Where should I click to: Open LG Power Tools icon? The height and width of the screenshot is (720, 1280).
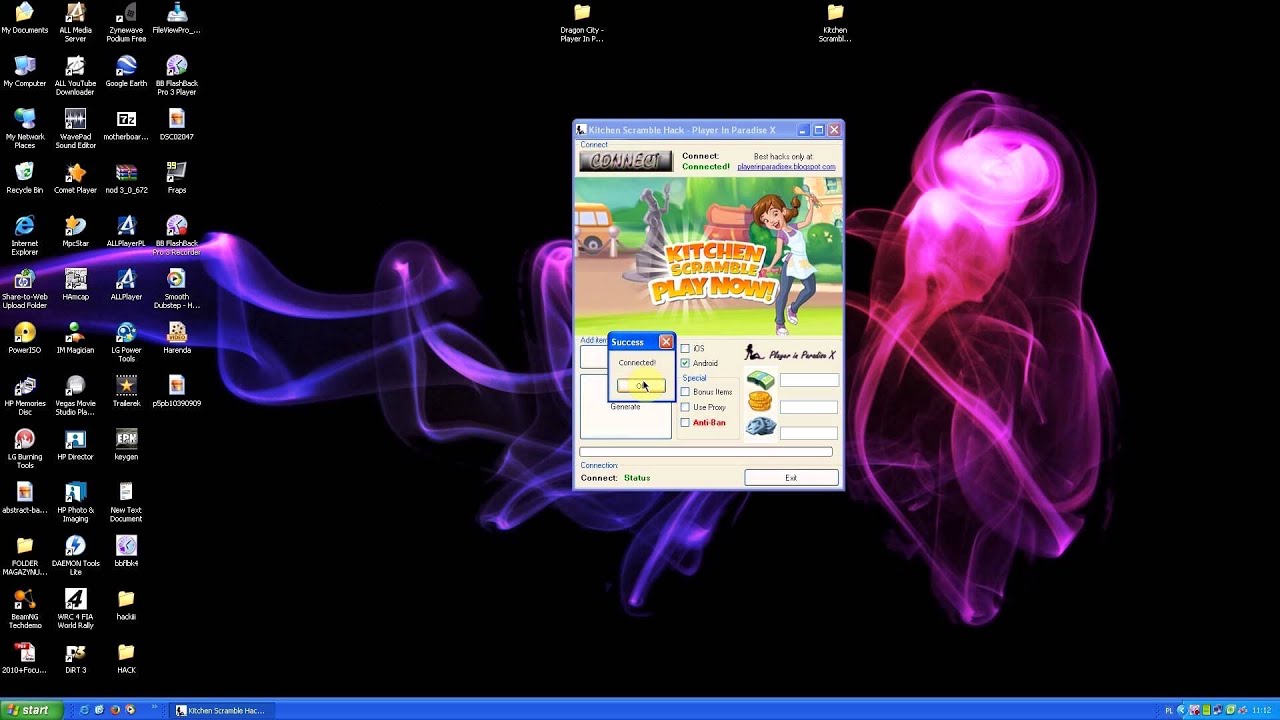[x=126, y=342]
